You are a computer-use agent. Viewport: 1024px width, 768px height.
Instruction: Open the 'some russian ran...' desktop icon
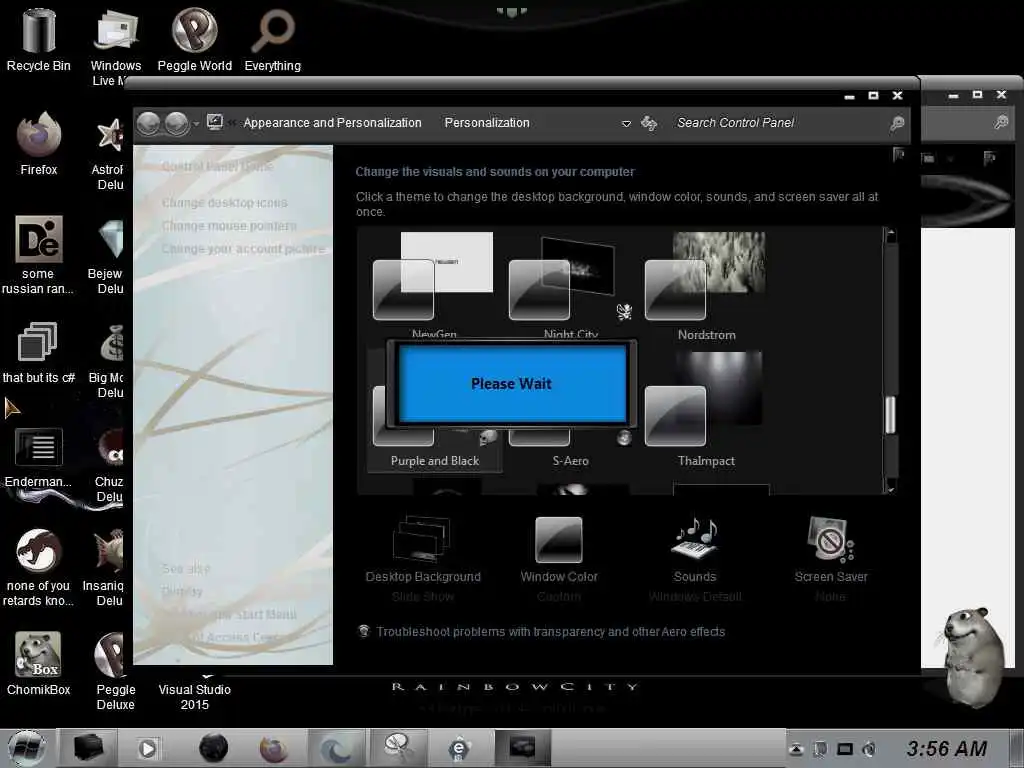(38, 254)
